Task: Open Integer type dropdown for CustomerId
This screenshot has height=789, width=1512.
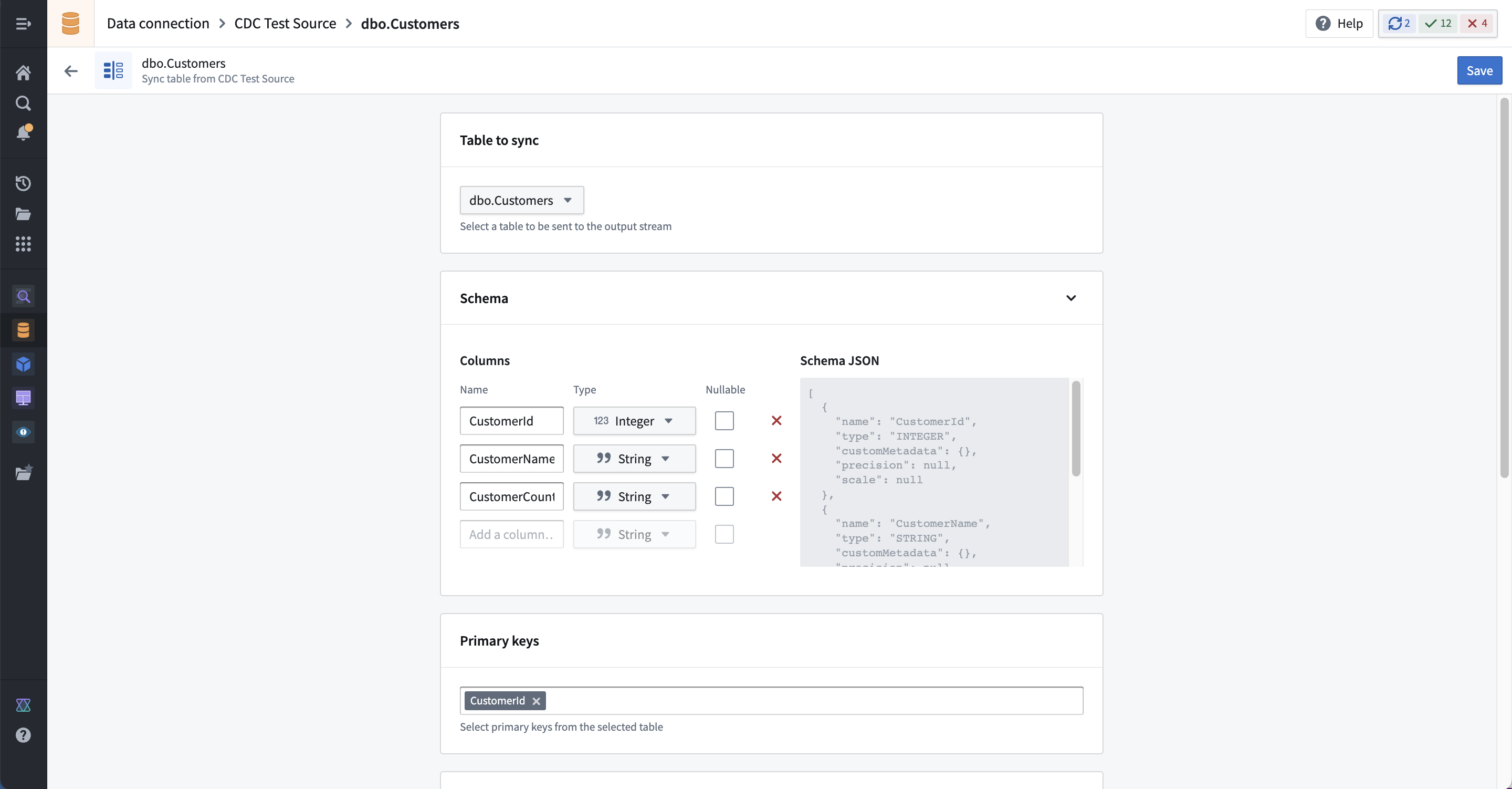Action: [x=635, y=421]
